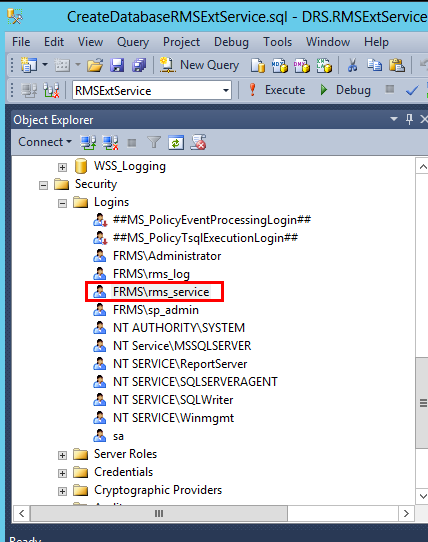428x542 pixels.
Task: Open the View menu
Action: [90, 42]
